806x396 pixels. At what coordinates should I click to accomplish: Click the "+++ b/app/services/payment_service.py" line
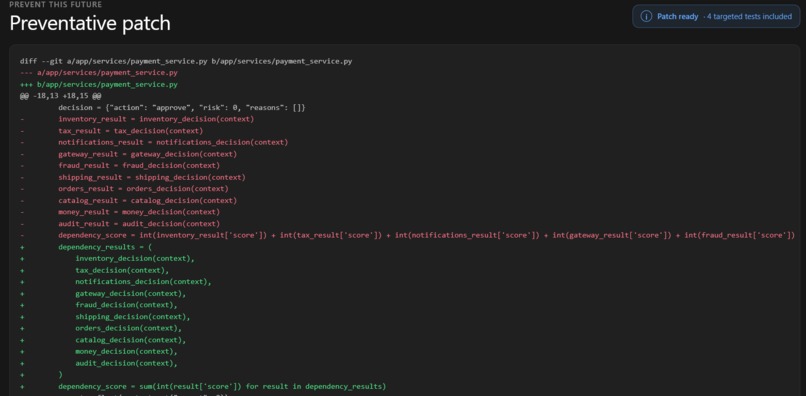pyautogui.click(x=99, y=84)
